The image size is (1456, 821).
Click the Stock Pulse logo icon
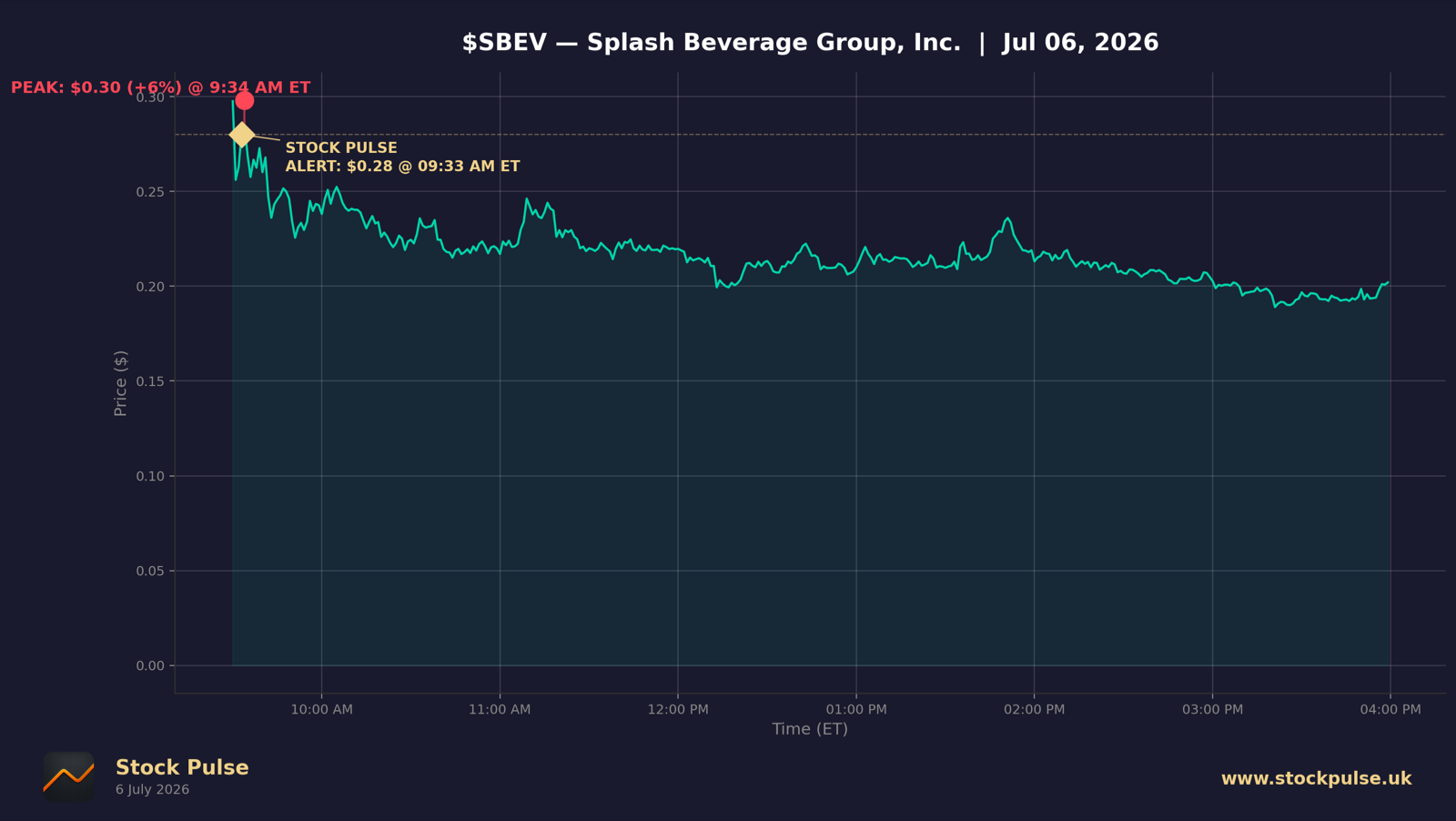[68, 777]
